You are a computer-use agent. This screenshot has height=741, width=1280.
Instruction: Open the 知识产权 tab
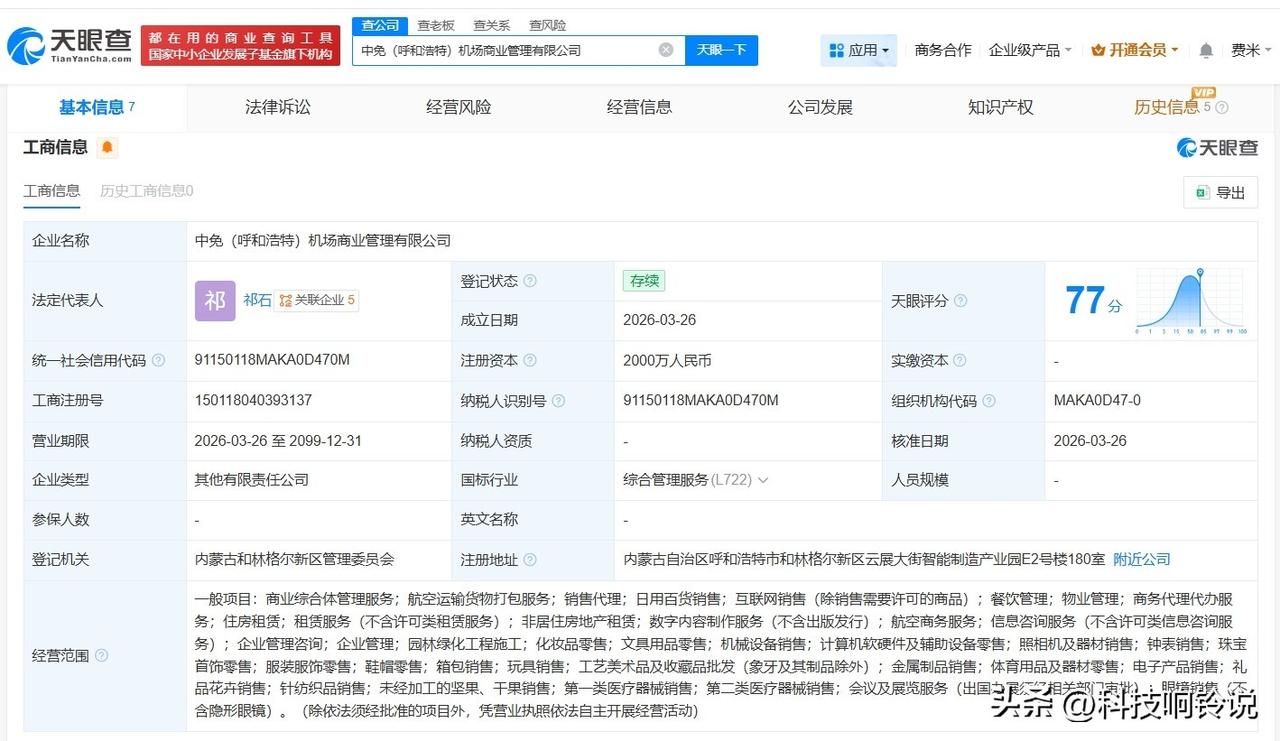coord(1001,108)
